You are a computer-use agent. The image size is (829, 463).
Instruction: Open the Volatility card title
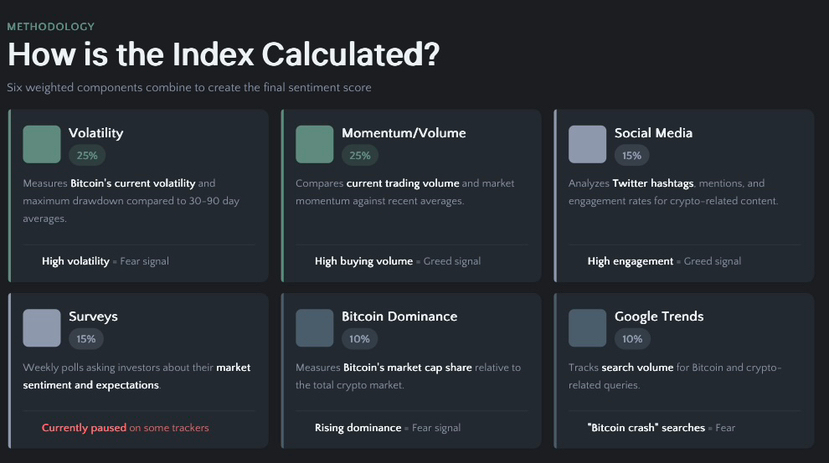tap(96, 133)
